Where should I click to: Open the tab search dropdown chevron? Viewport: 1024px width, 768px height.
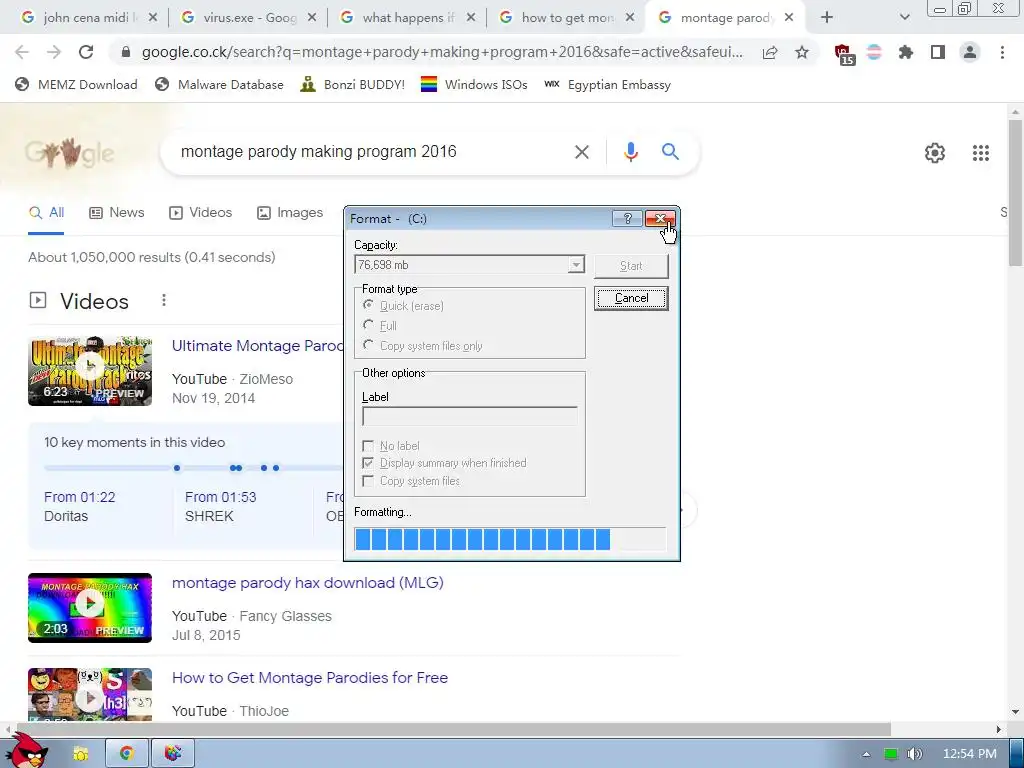click(x=904, y=18)
